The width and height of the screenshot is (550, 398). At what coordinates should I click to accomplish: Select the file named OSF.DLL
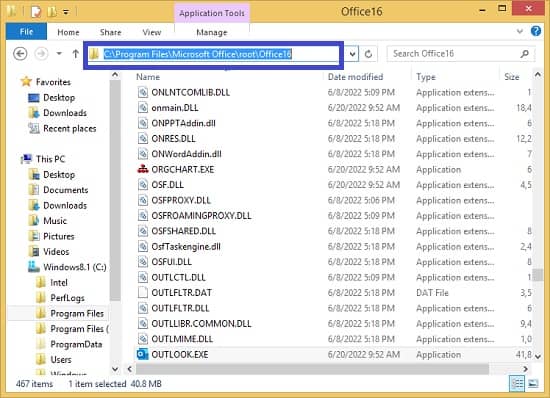[167, 185]
